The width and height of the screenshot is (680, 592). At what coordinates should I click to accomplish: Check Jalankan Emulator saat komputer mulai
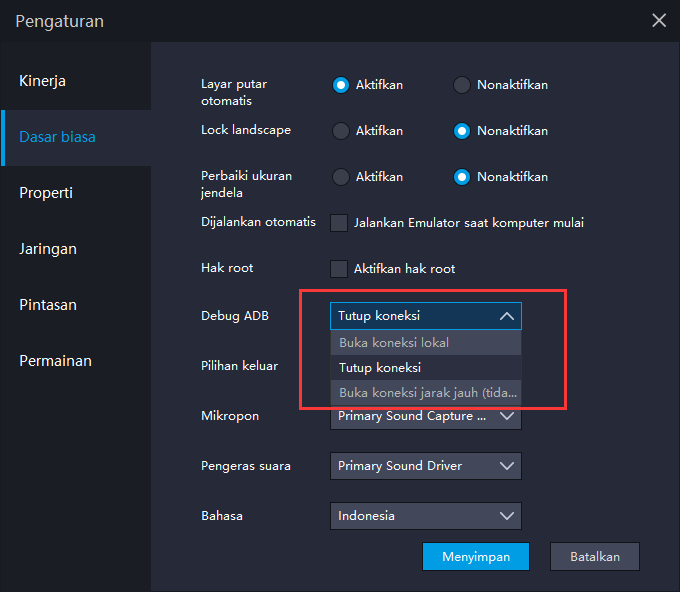point(339,223)
